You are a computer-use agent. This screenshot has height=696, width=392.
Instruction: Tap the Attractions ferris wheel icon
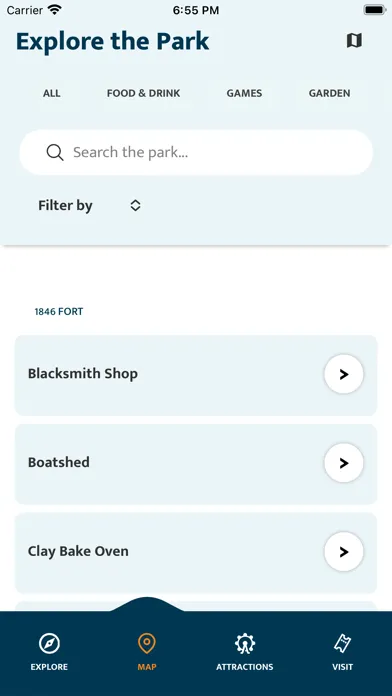(245, 644)
